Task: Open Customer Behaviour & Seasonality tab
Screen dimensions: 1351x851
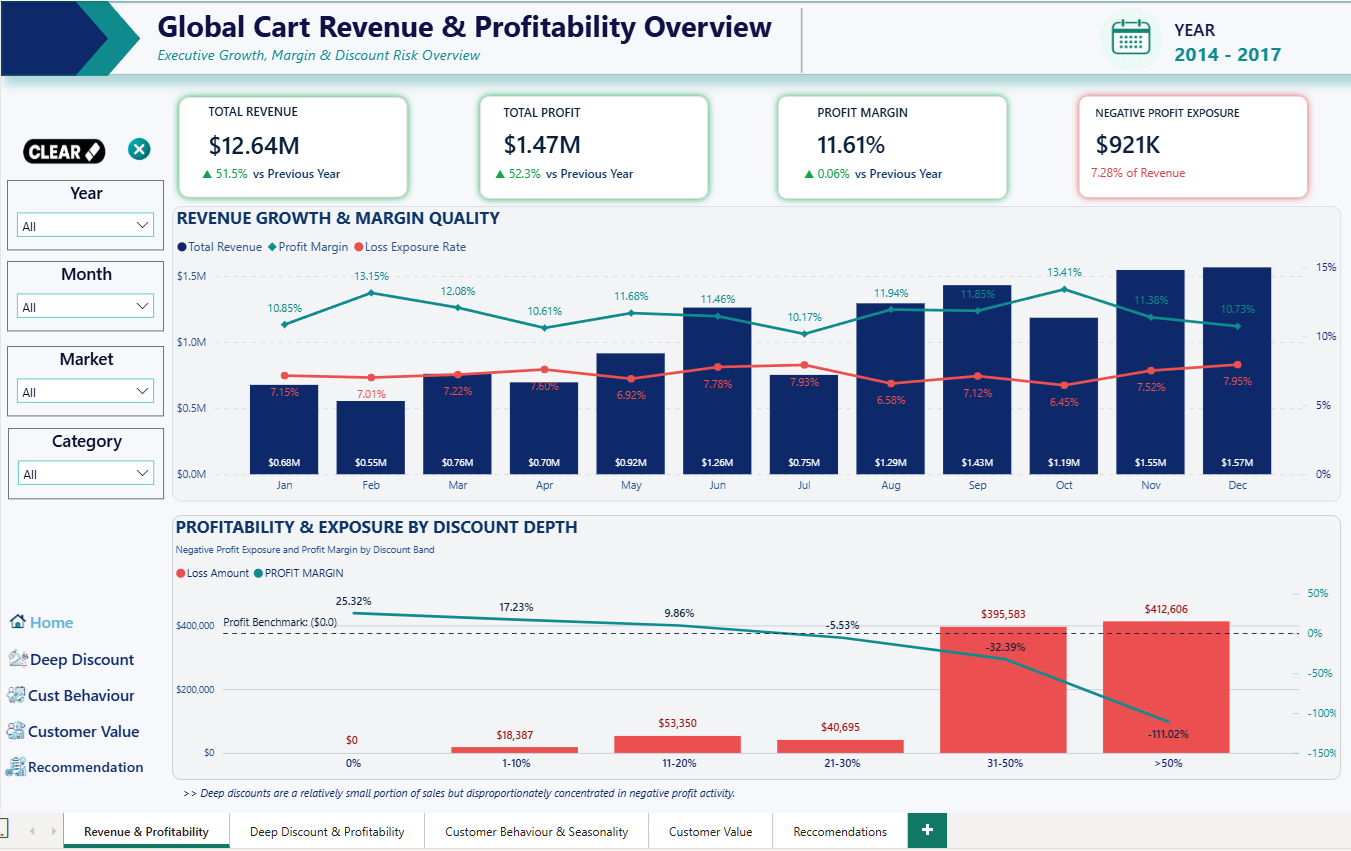Action: [x=536, y=831]
